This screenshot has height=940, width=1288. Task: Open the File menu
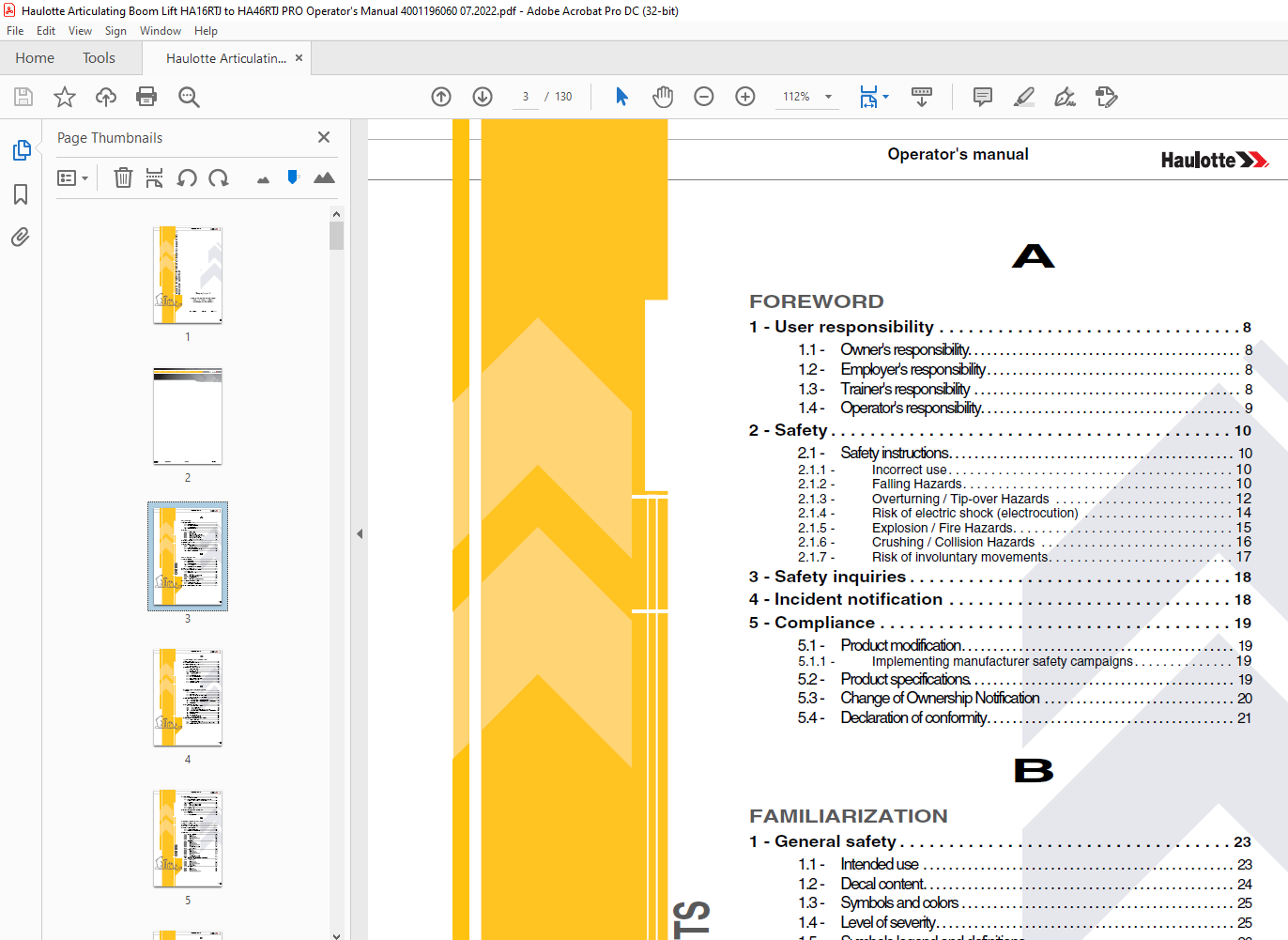click(15, 31)
